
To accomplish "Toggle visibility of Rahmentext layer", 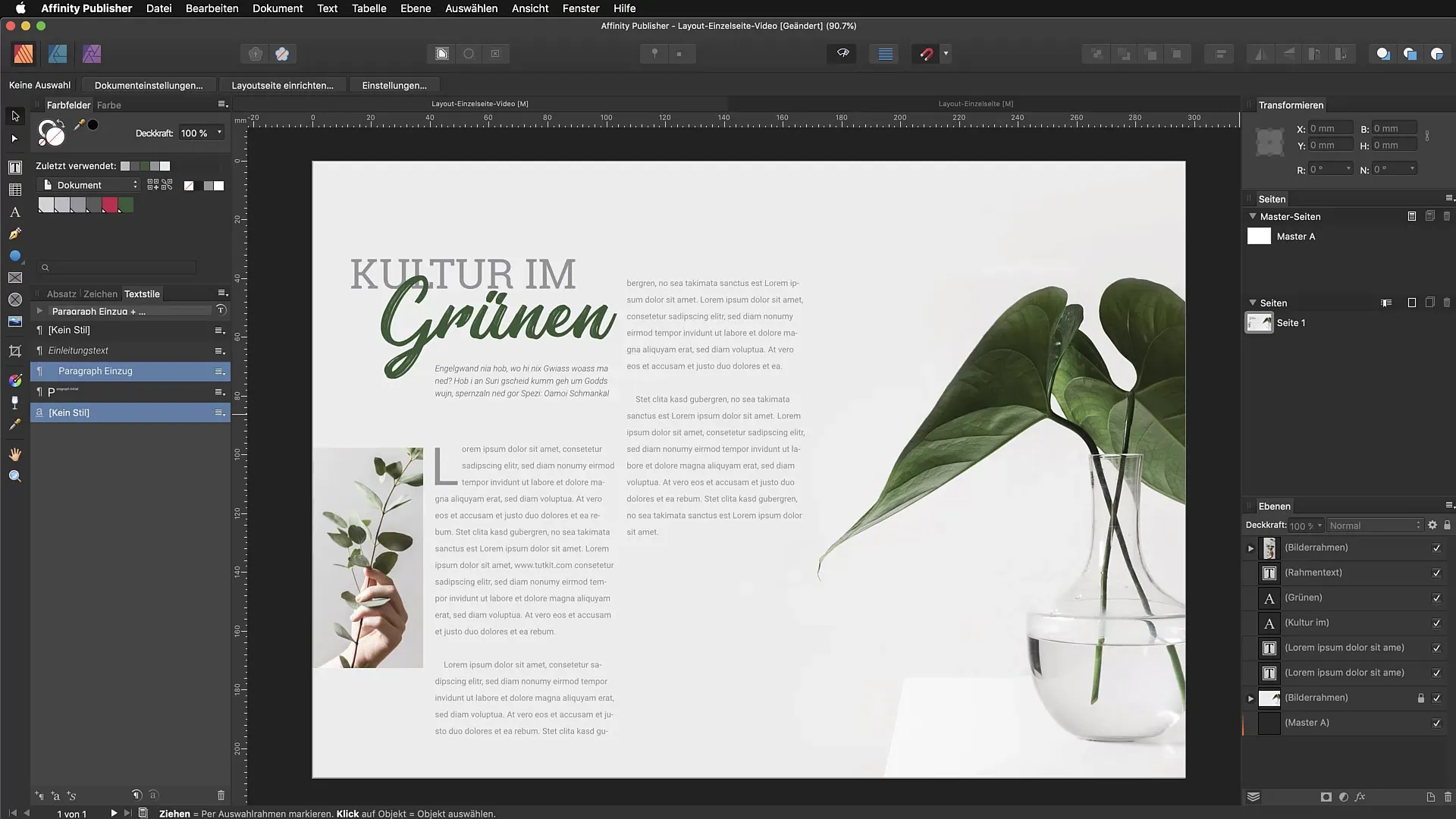I will click(x=1436, y=573).
